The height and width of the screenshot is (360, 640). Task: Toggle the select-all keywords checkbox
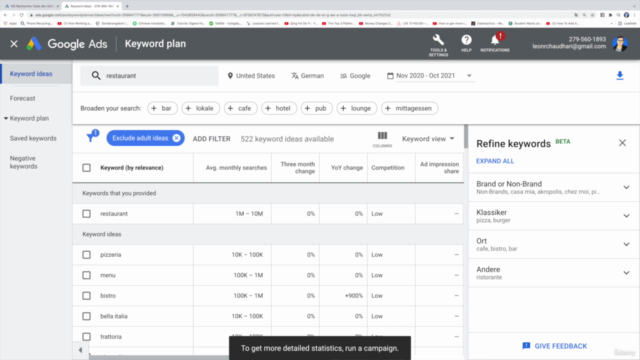(87, 168)
